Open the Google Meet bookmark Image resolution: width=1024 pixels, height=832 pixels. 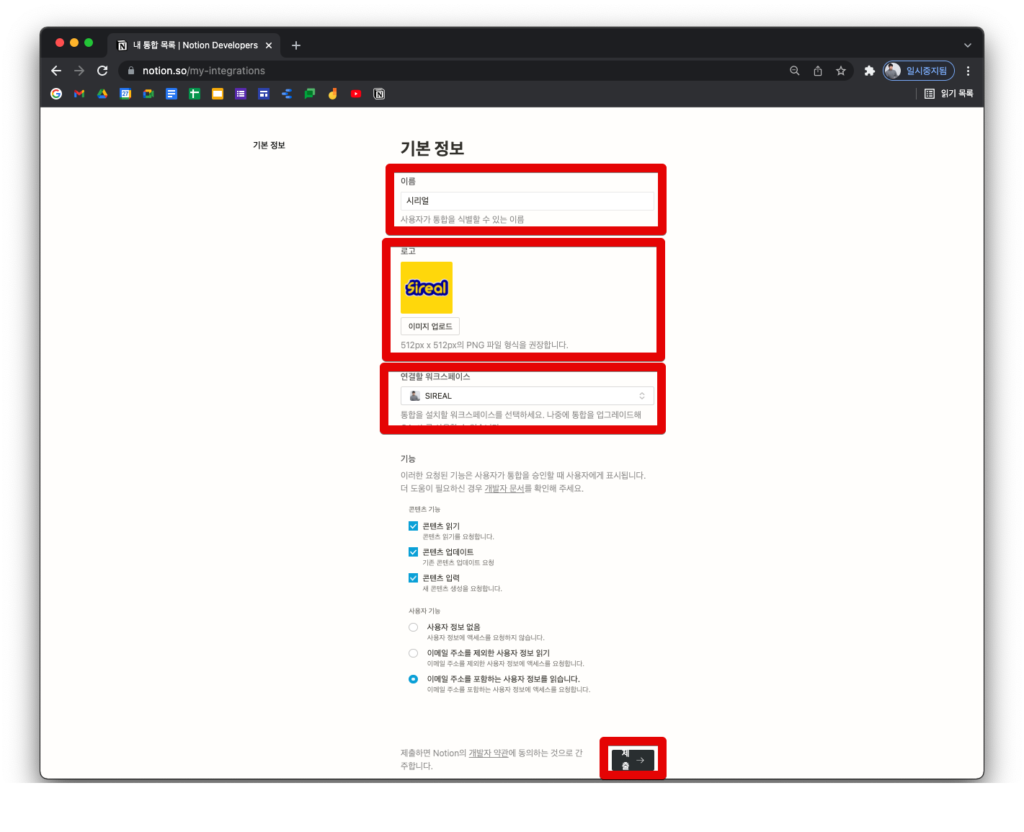tap(148, 94)
